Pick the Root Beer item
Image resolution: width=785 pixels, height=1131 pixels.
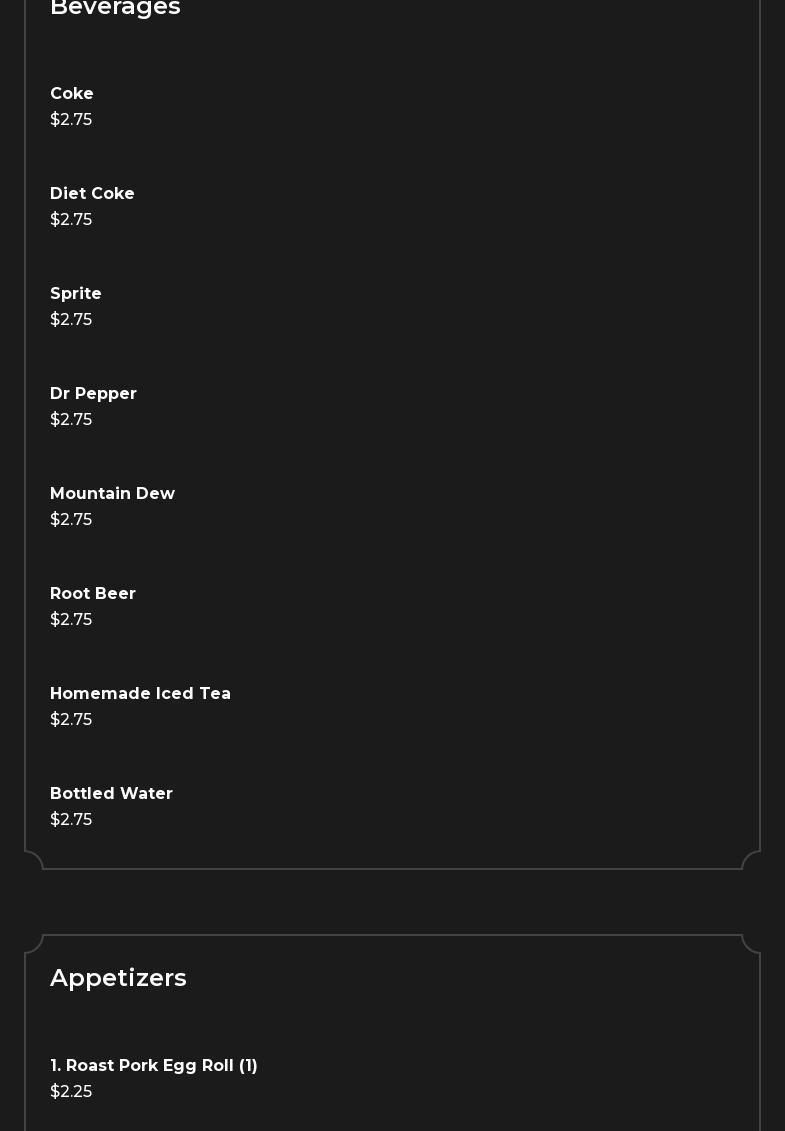coord(93,594)
